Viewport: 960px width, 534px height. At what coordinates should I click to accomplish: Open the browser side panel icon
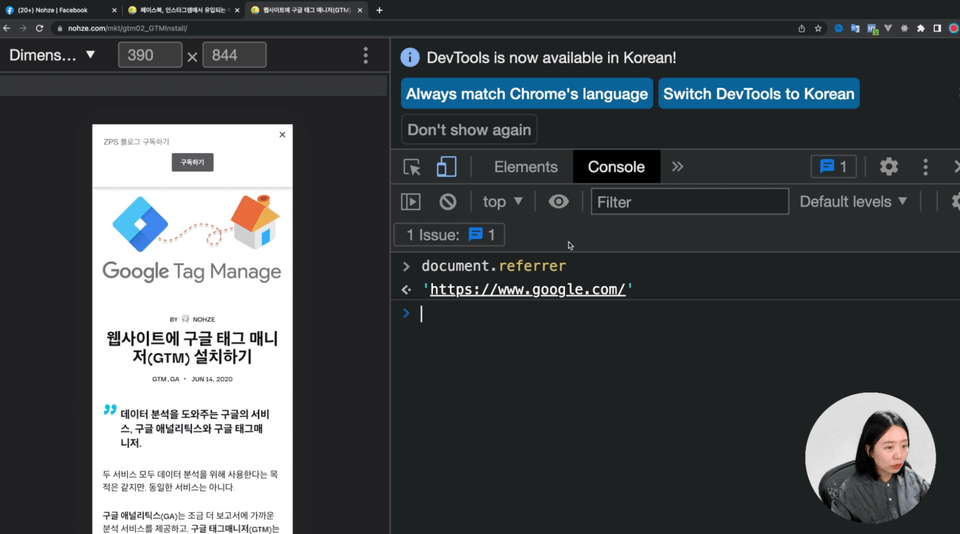click(937, 28)
